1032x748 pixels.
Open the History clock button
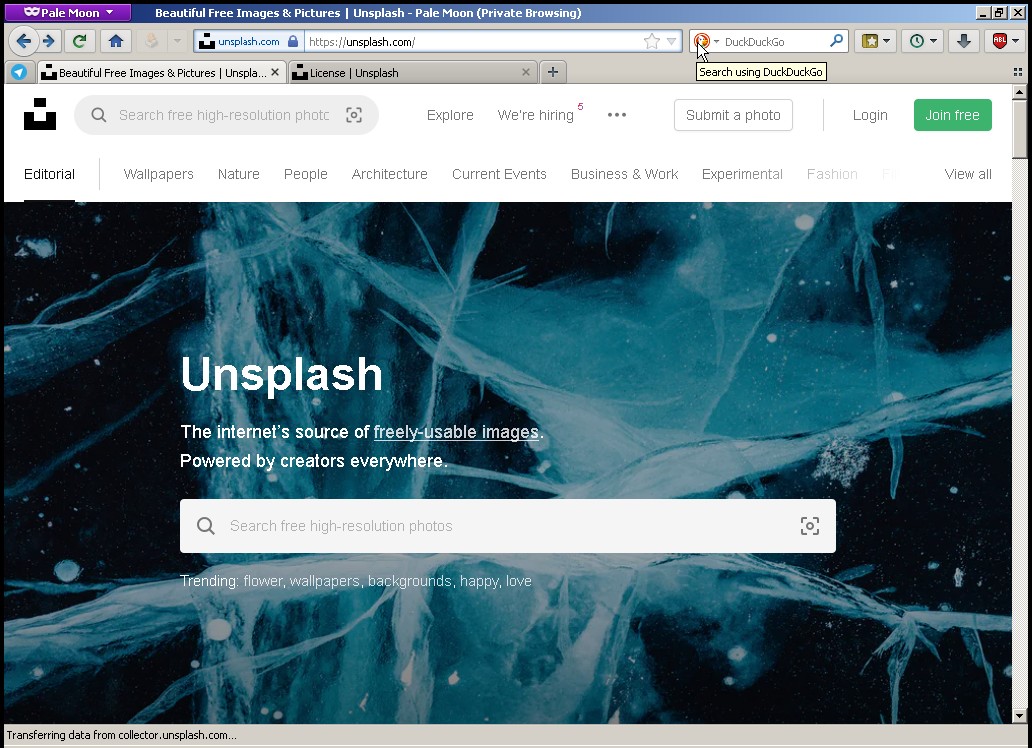[916, 41]
